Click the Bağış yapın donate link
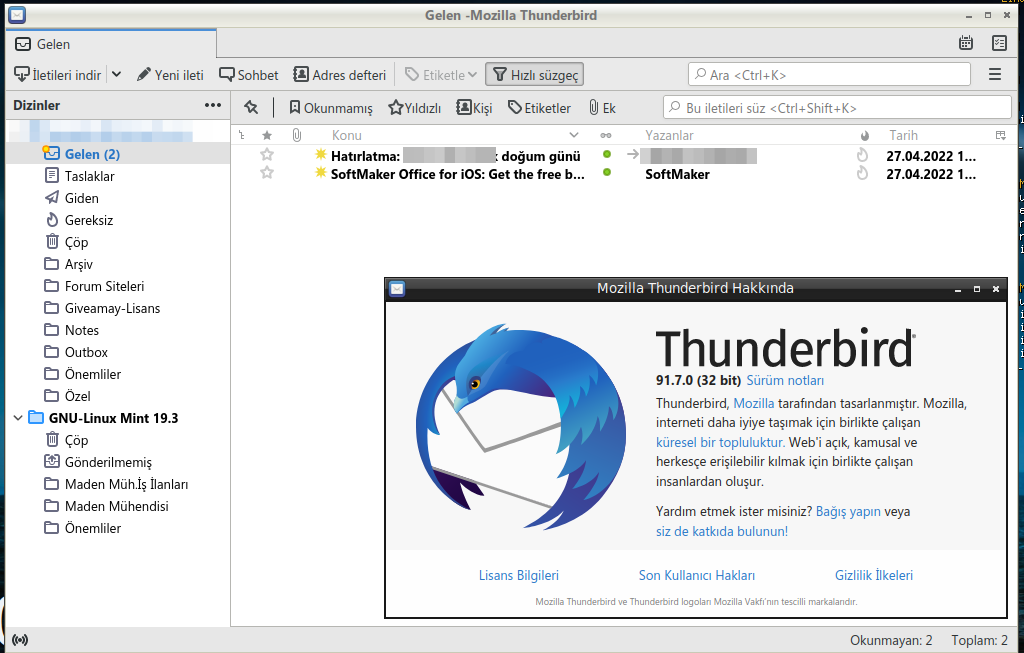 tap(848, 511)
